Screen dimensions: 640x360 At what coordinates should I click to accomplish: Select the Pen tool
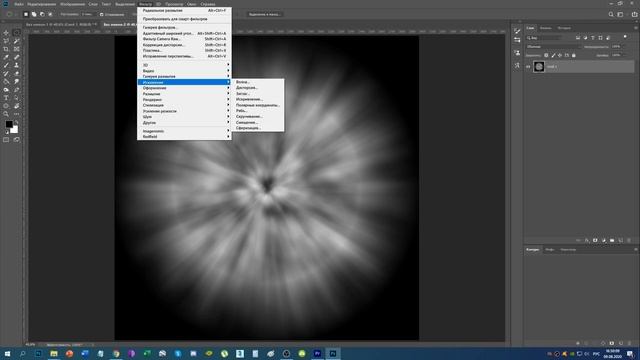pyautogui.click(x=16, y=90)
